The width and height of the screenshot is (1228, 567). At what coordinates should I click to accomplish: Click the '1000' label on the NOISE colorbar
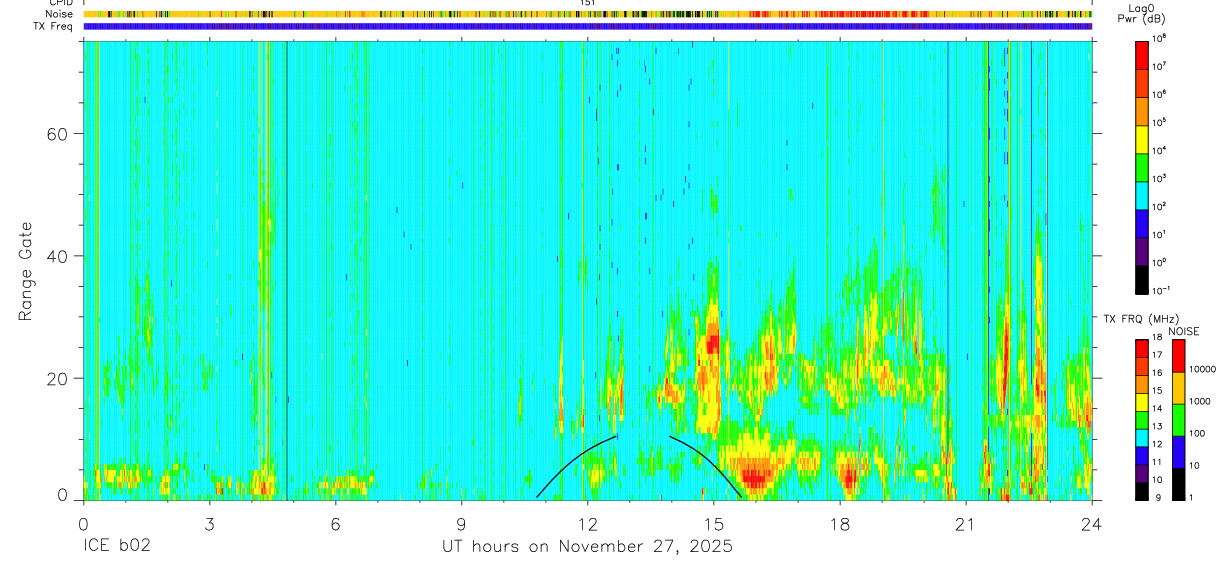click(1200, 402)
